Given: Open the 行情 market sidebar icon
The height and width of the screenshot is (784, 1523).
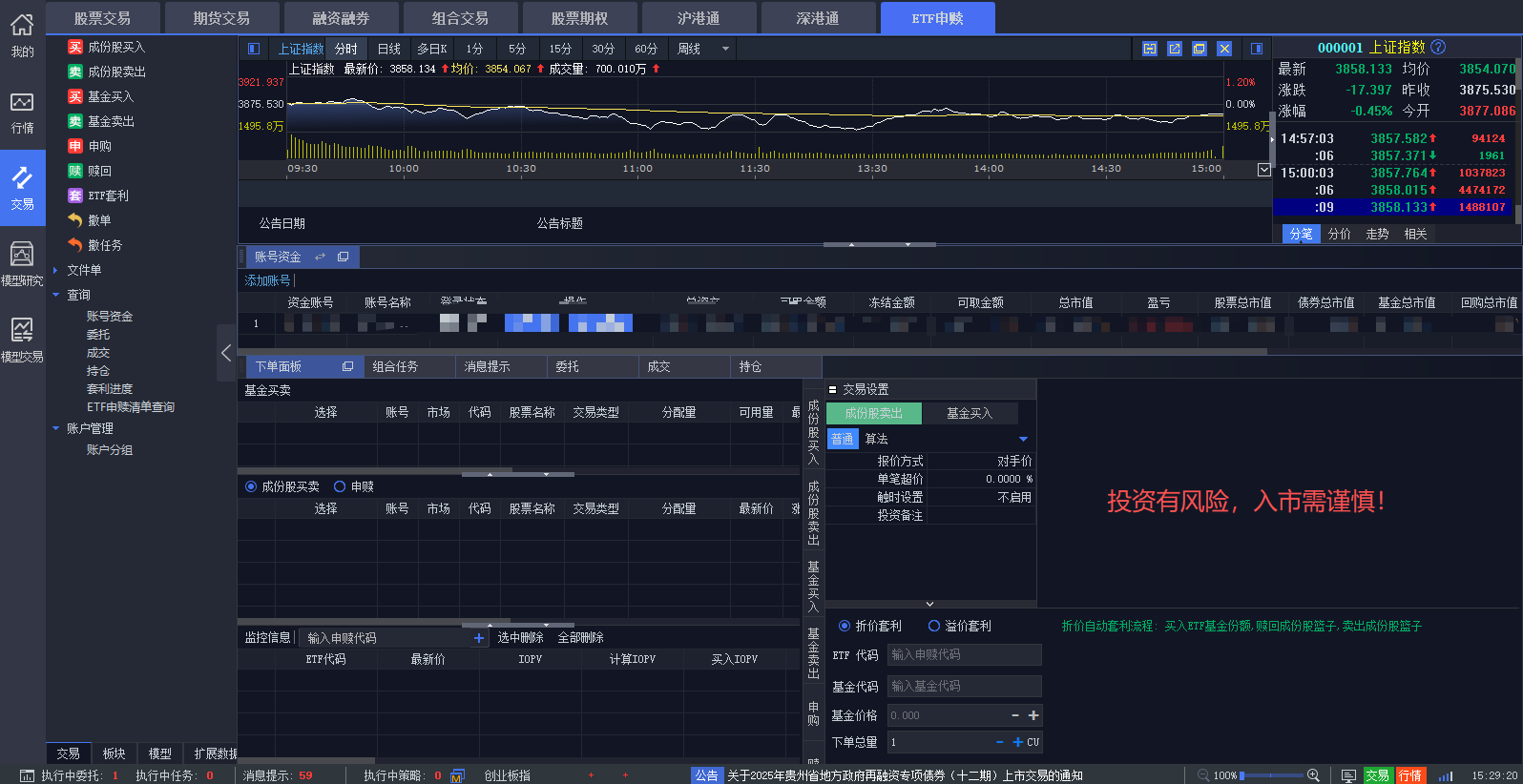Looking at the screenshot, I should pyautogui.click(x=22, y=112).
